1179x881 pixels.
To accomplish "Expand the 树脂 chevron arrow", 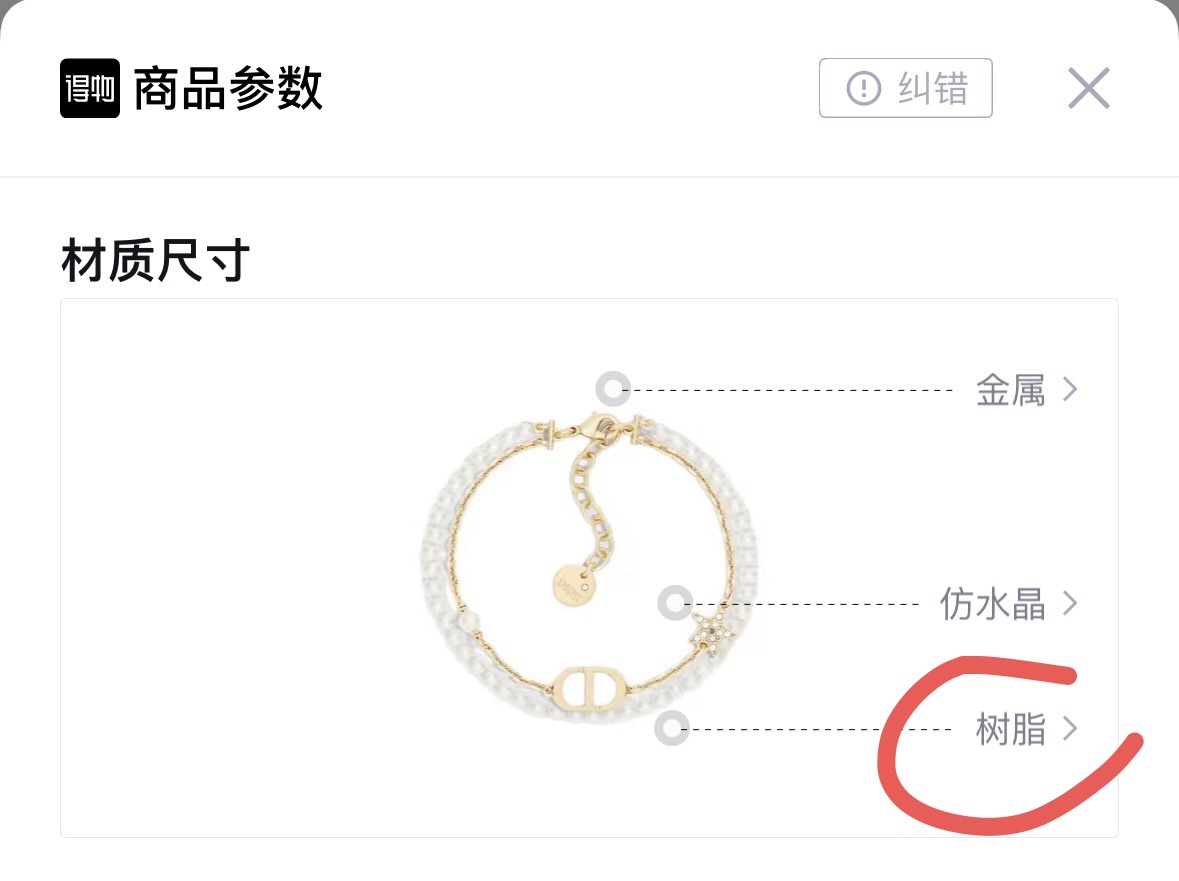I will tap(1070, 728).
